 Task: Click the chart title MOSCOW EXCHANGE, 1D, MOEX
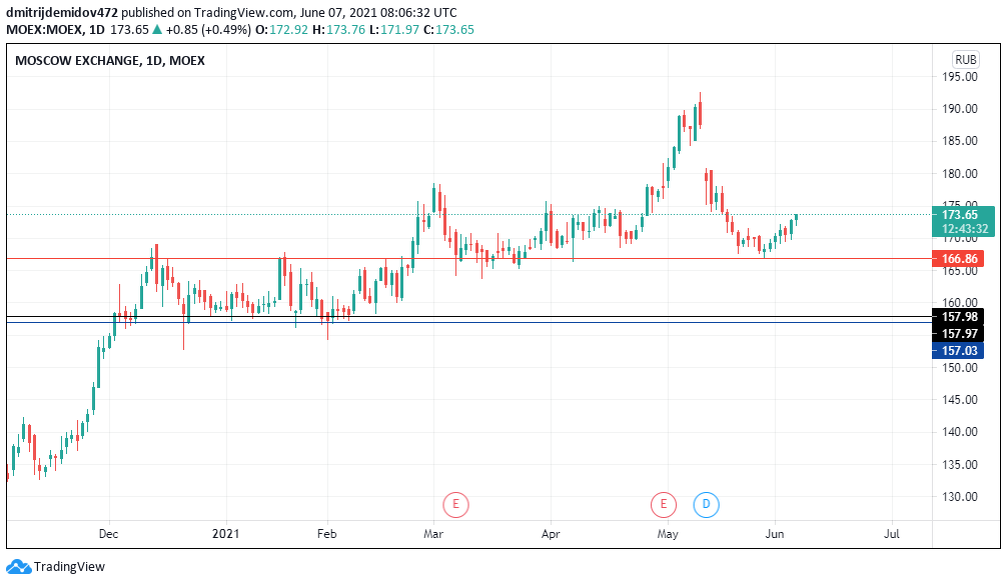click(110, 61)
